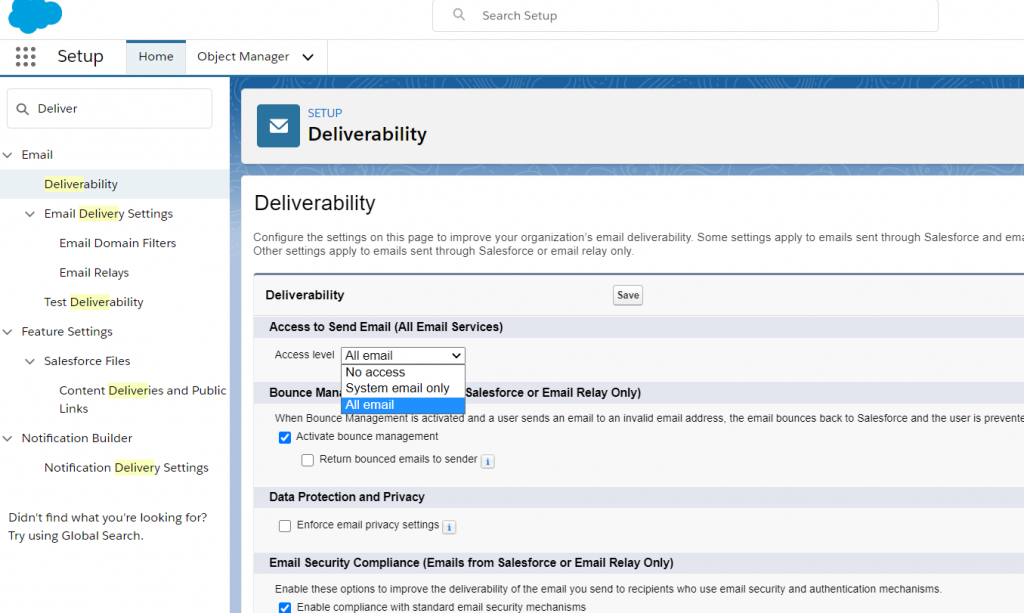Disable compliance with standard email security mechanisms
1024x613 pixels.
285,606
